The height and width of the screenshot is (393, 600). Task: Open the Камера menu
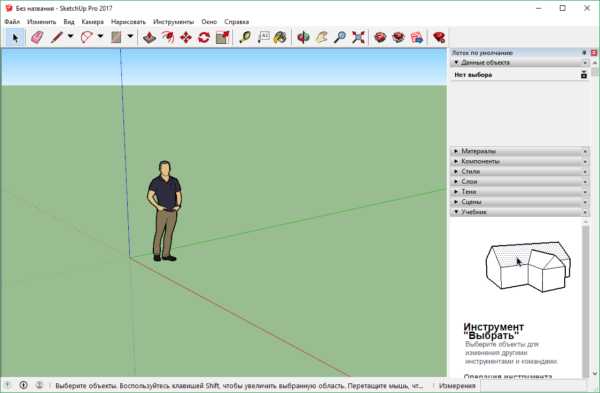pyautogui.click(x=93, y=22)
